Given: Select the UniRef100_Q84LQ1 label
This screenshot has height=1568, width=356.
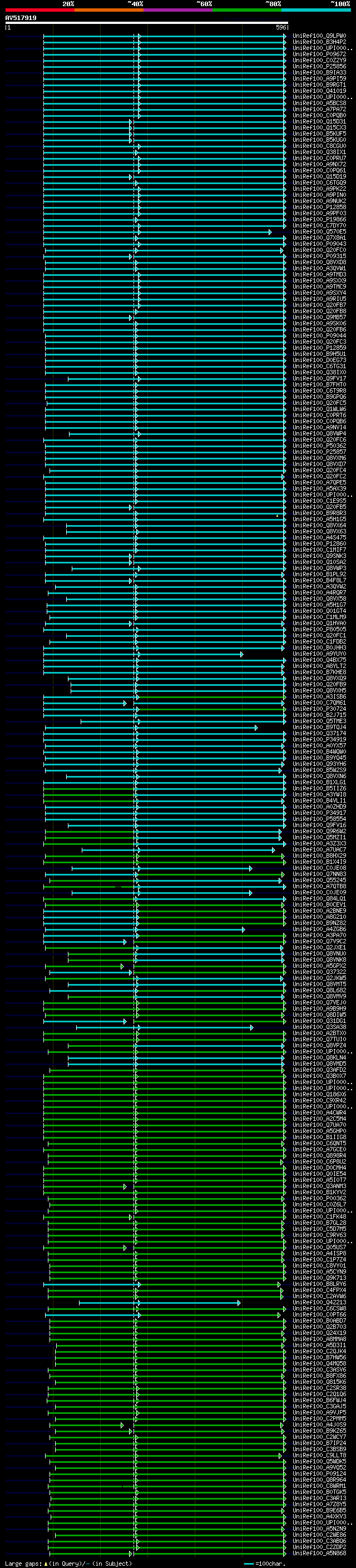Looking at the screenshot, I should tap(319, 898).
